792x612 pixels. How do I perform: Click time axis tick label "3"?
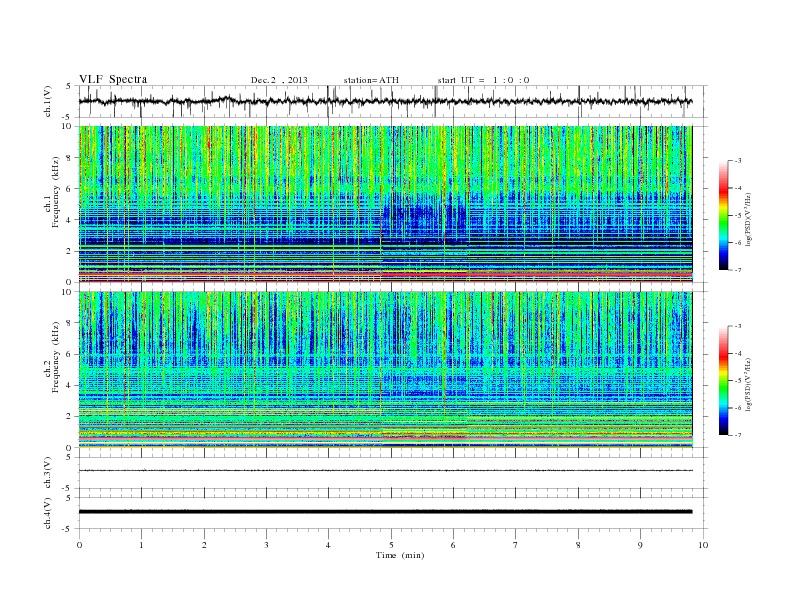tap(267, 545)
